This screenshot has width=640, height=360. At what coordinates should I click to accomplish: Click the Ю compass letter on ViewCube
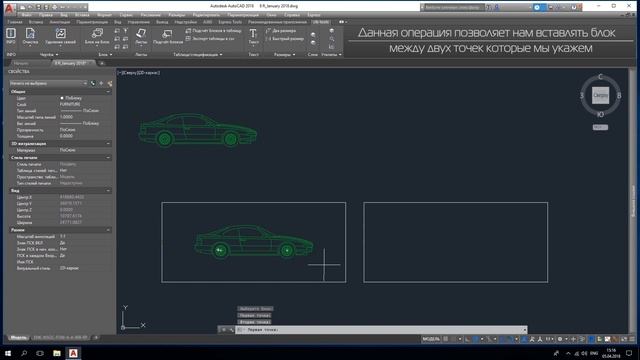tap(600, 115)
